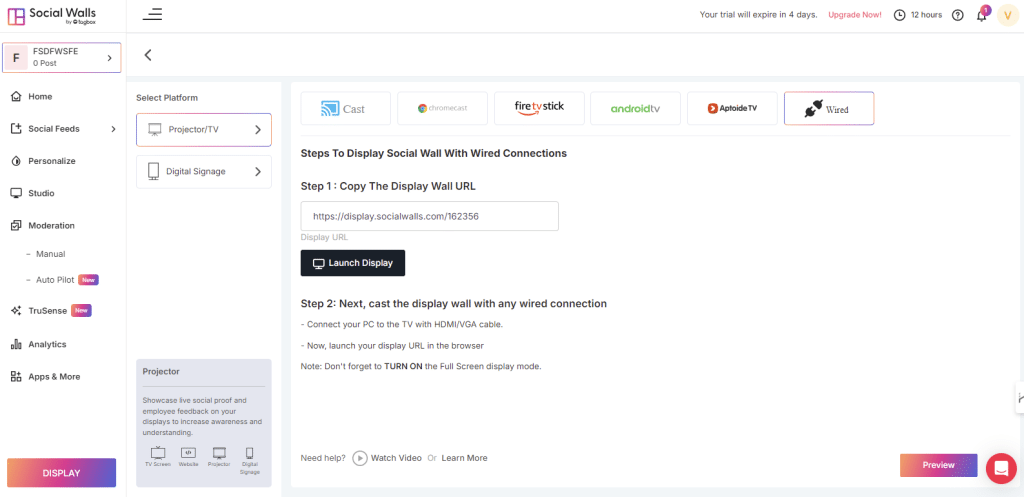
Task: Click the Projector icon in Projector card
Action: 219,453
